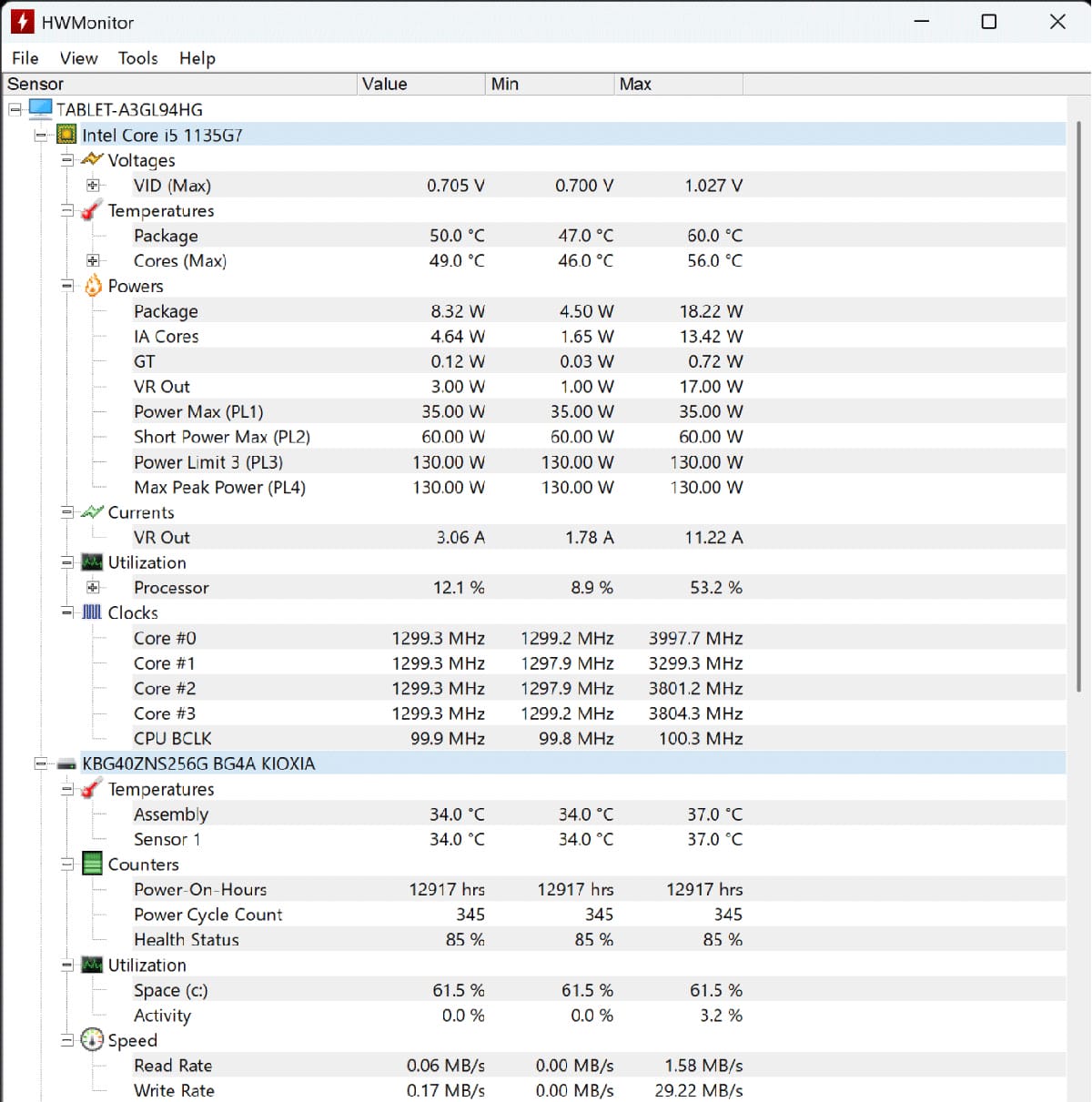The height and width of the screenshot is (1102, 1092).
Task: Click the vertical scrollbar thumb
Action: point(1079,405)
